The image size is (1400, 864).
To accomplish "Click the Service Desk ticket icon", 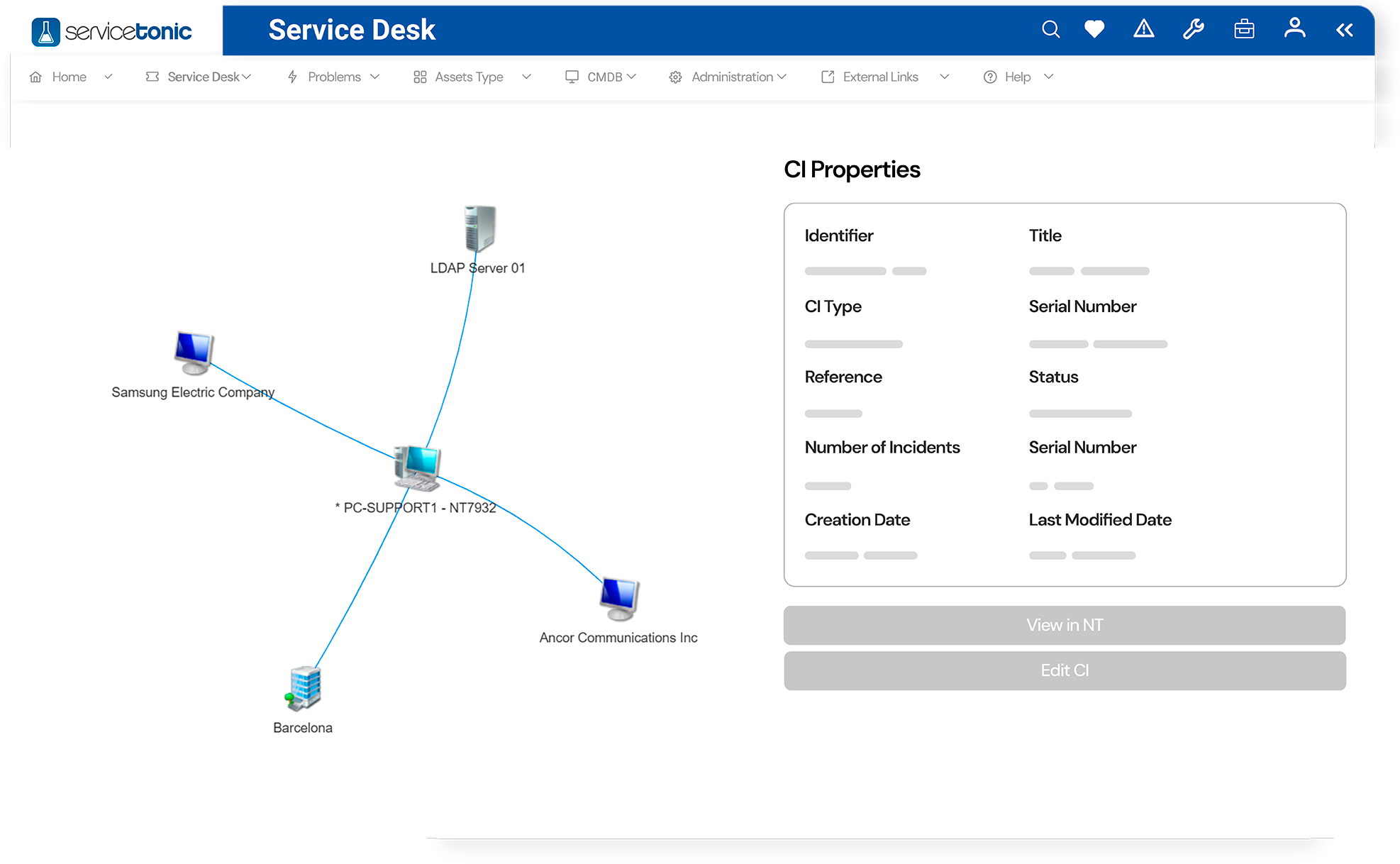I will 152,77.
